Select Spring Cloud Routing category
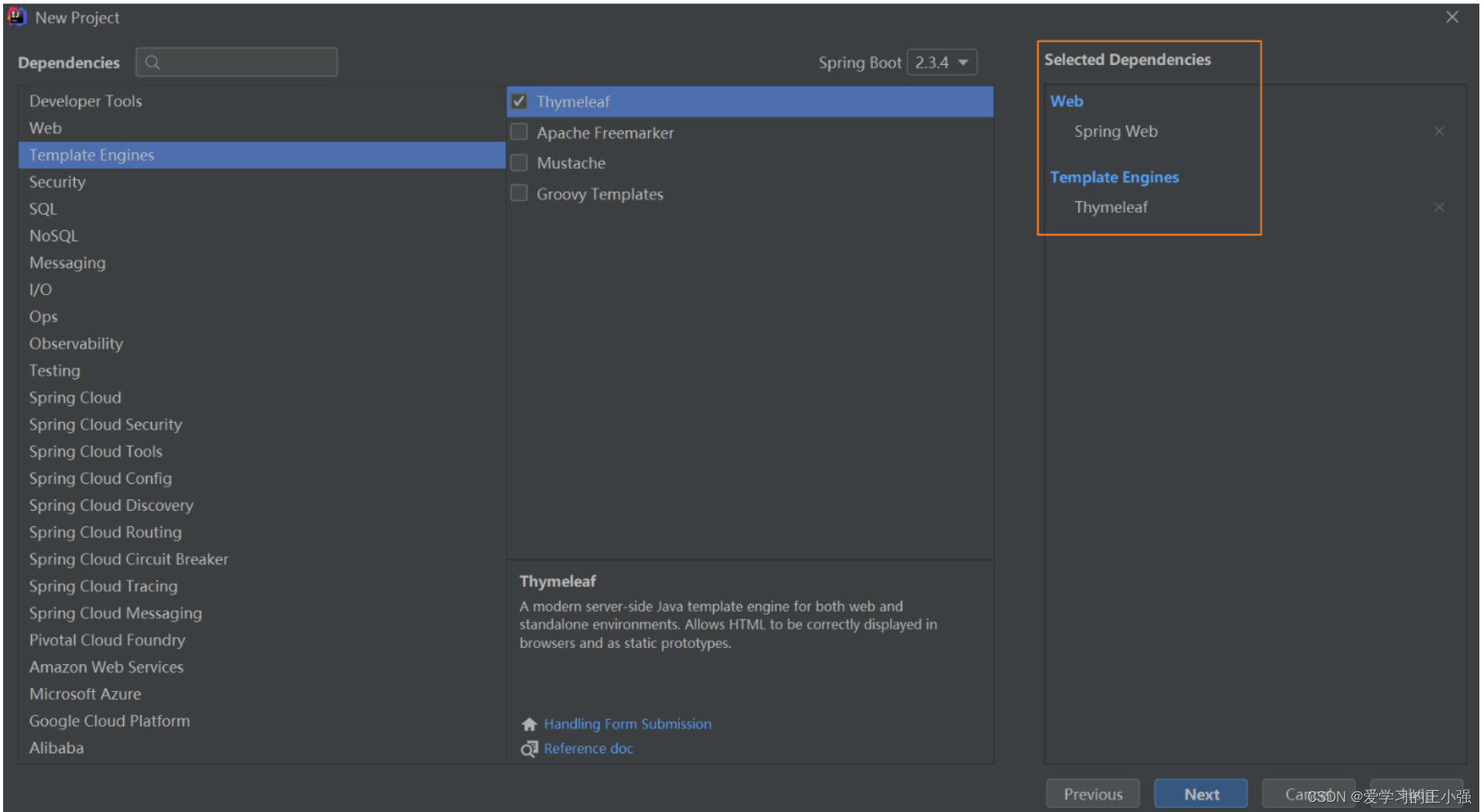 pos(262,533)
